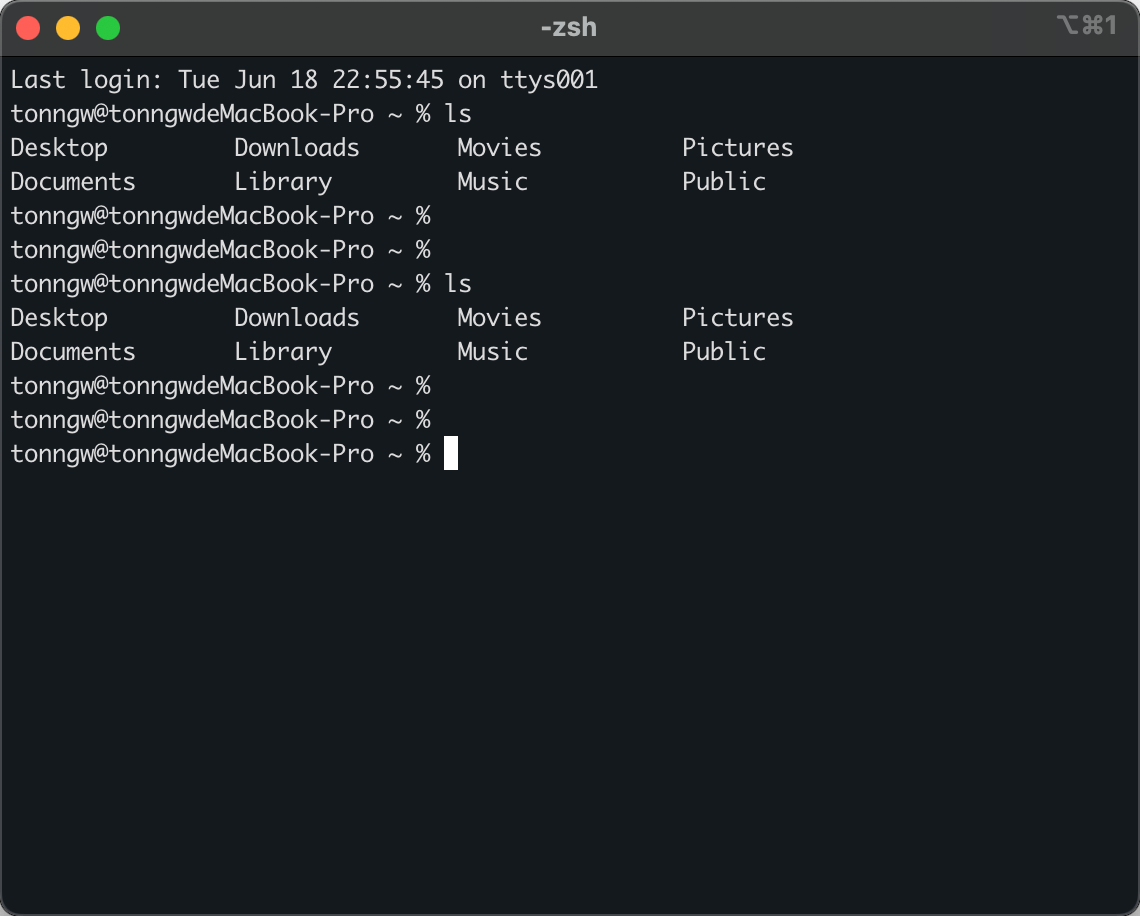Select "Library" in the second ls output
The height and width of the screenshot is (916, 1140).
(283, 352)
